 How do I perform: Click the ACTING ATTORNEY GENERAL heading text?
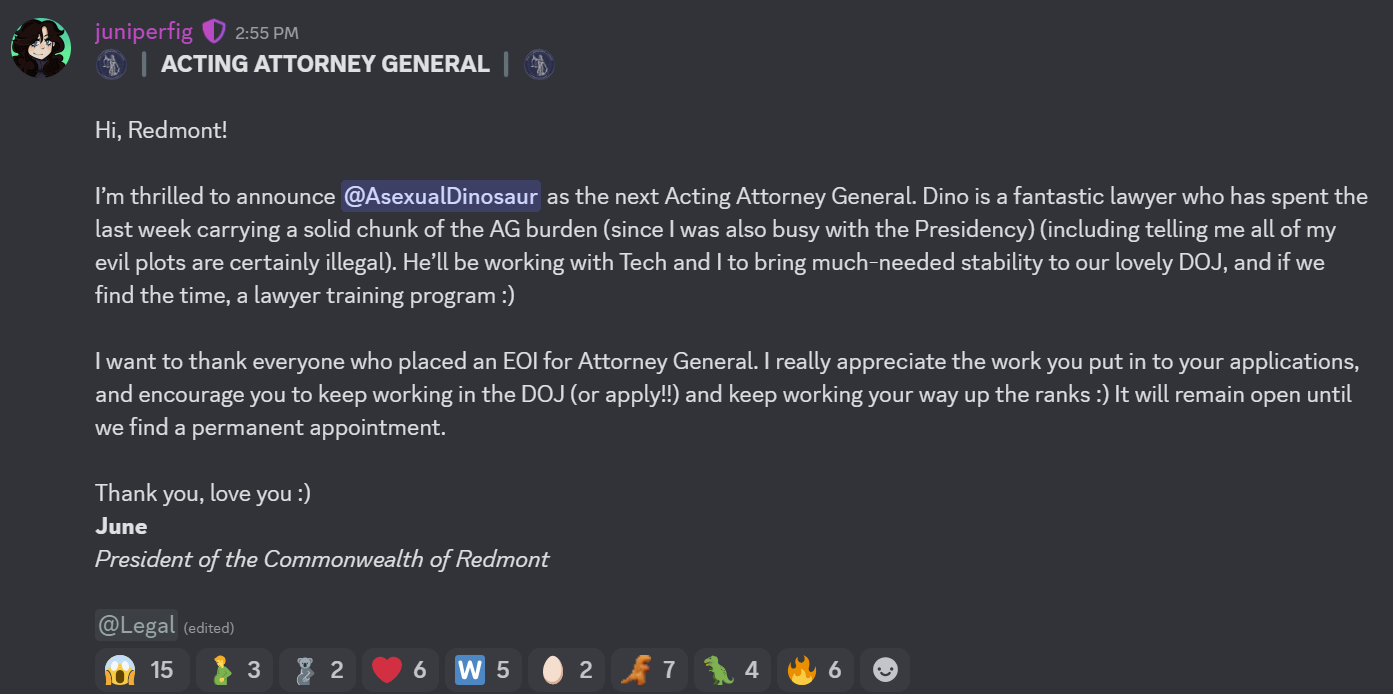[325, 65]
